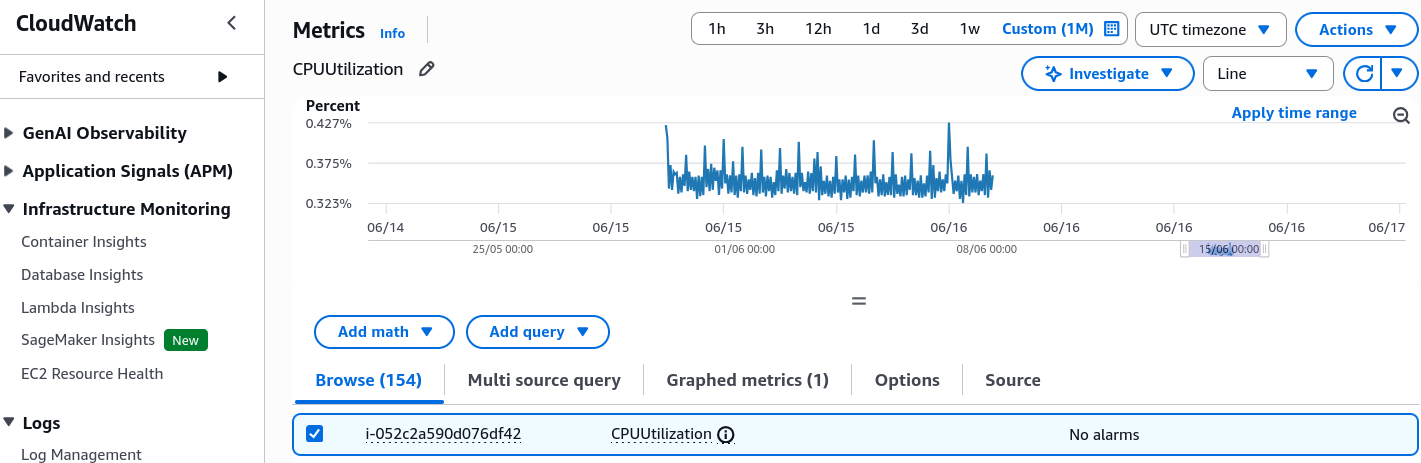Select the 12h time range option

coord(818,29)
